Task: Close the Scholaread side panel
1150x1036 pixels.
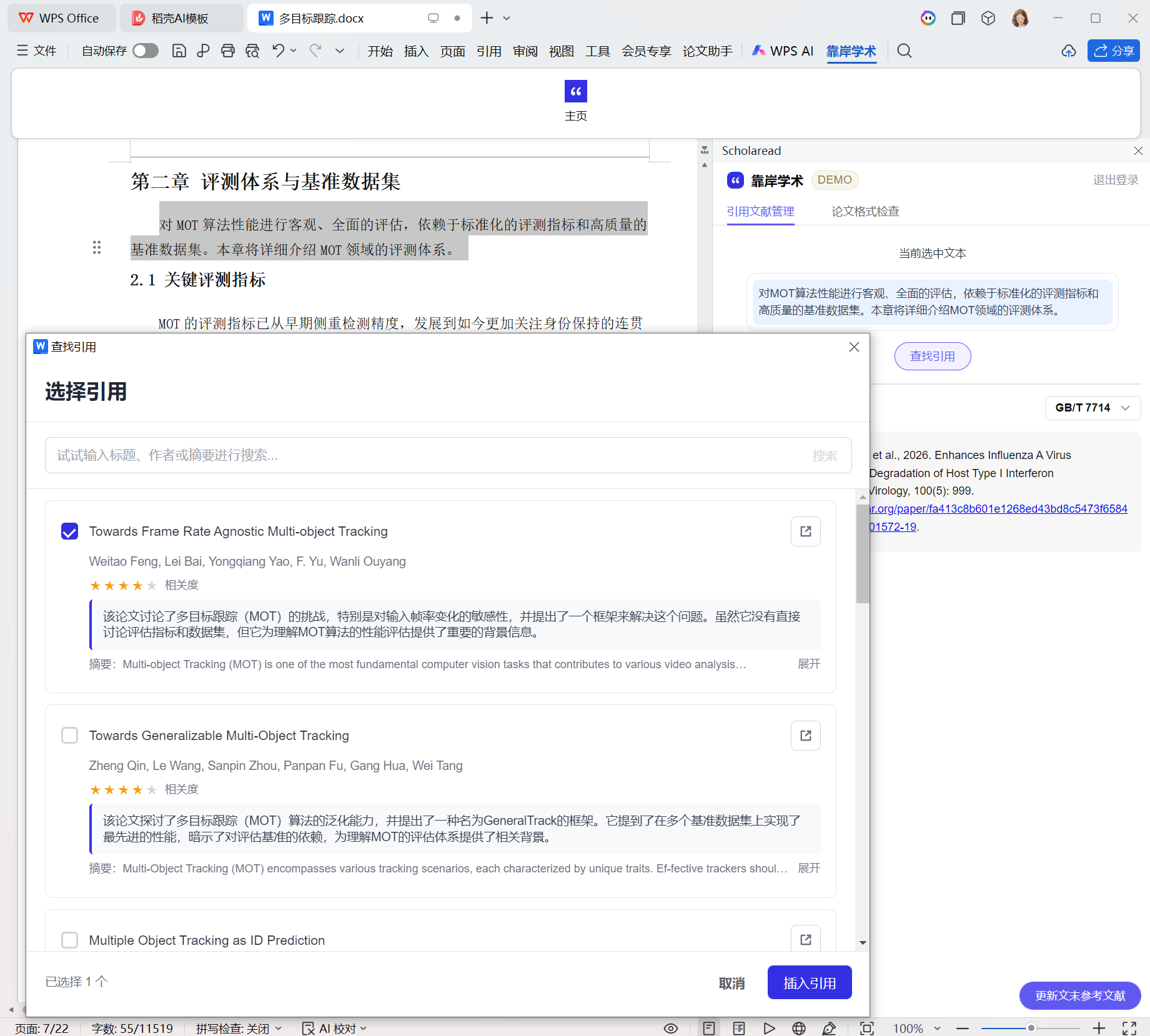Action: [x=1138, y=150]
